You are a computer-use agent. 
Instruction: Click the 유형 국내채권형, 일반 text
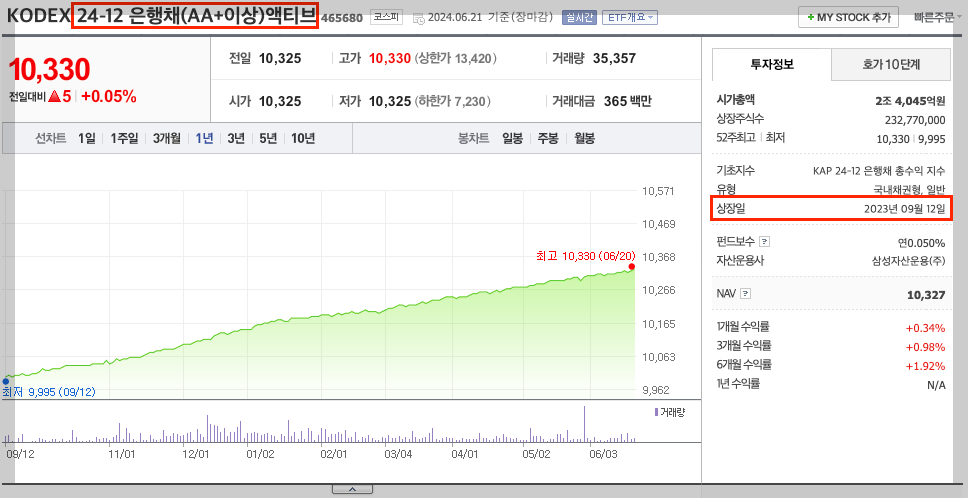[909, 189]
